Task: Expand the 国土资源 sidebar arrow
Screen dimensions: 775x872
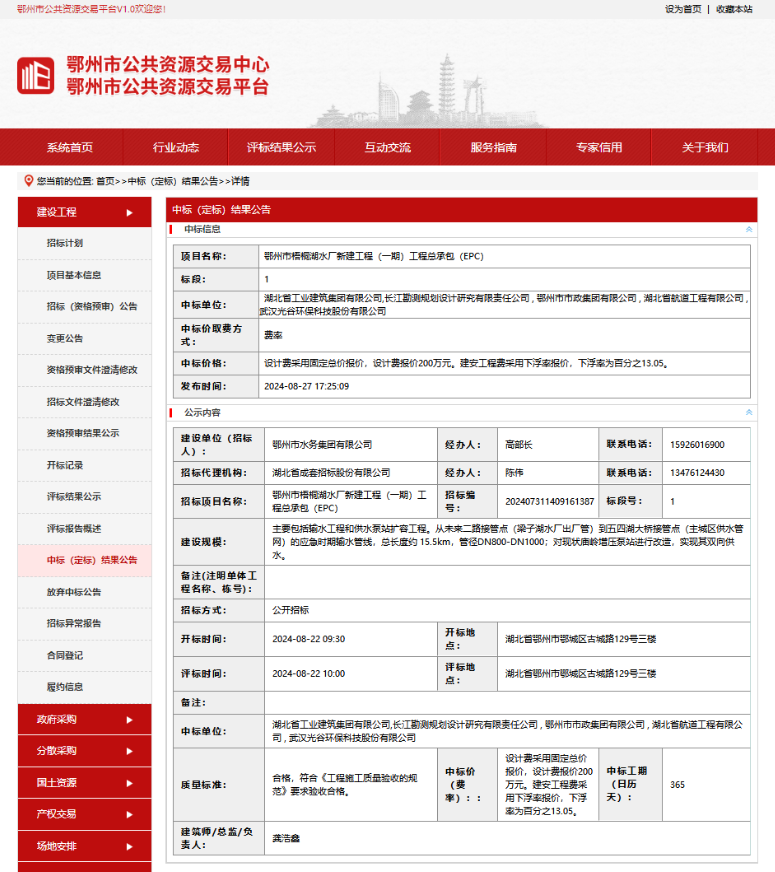Action: (x=130, y=783)
